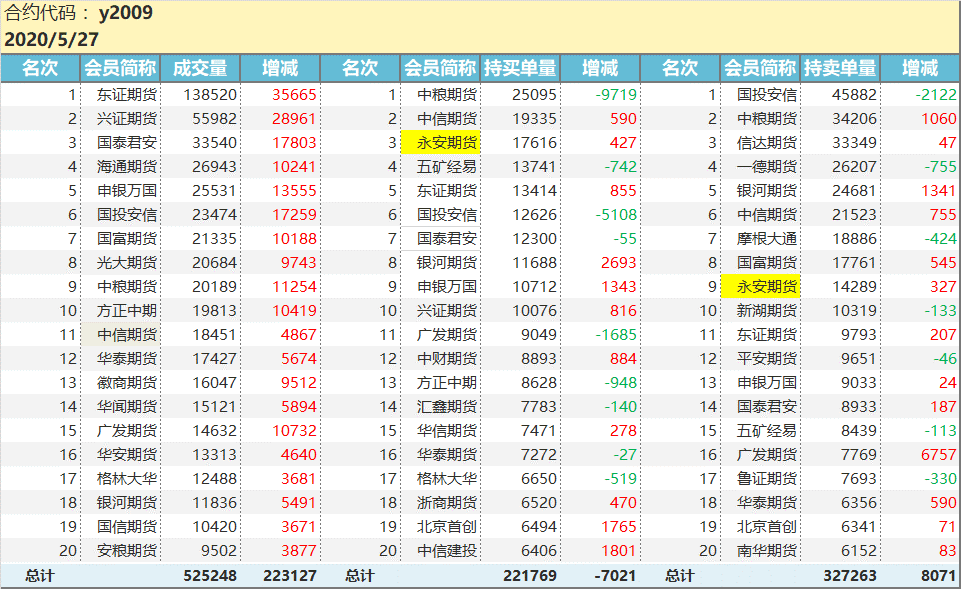Select the volume value 138520
The height and width of the screenshot is (589, 961).
210,95
